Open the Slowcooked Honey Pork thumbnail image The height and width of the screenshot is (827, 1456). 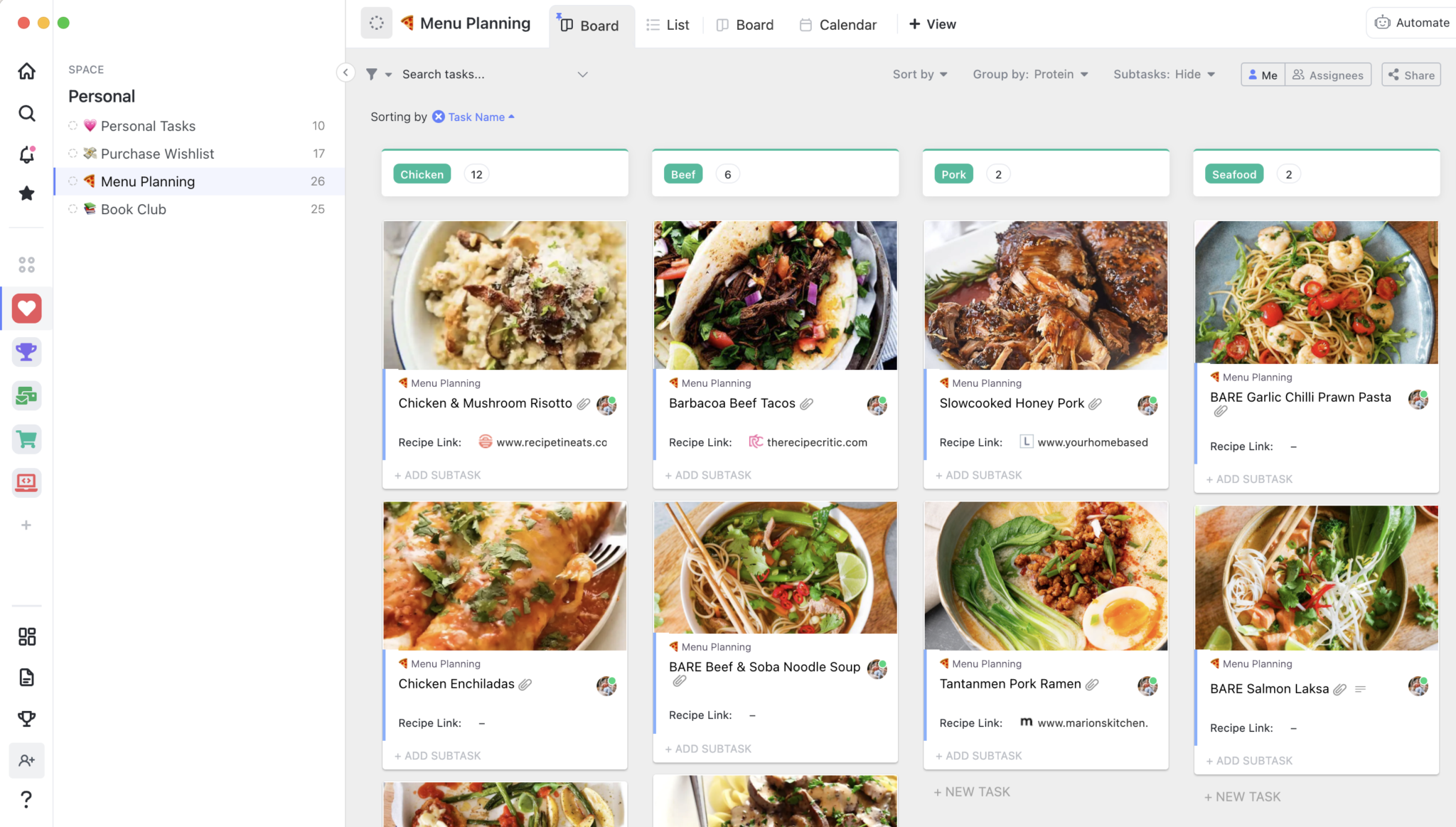pos(1045,294)
